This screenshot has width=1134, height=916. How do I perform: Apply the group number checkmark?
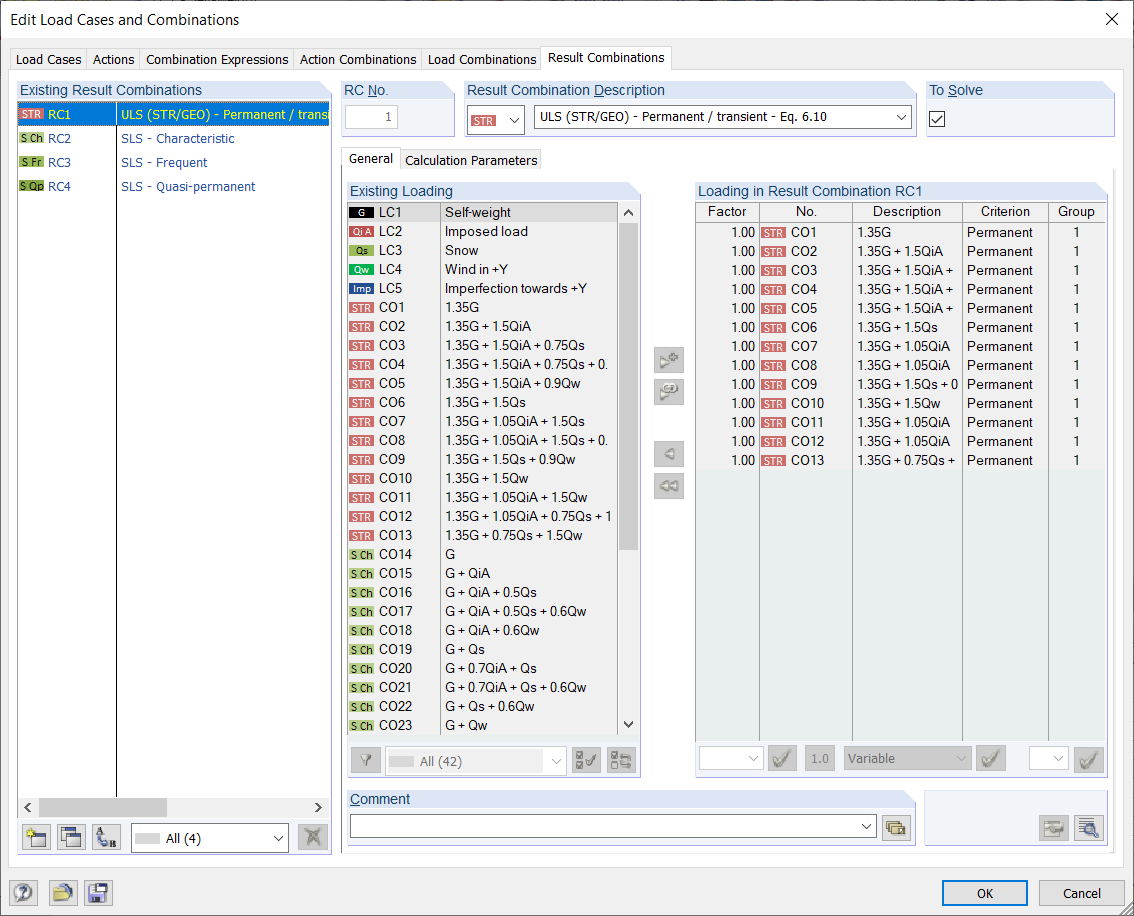pos(1089,759)
